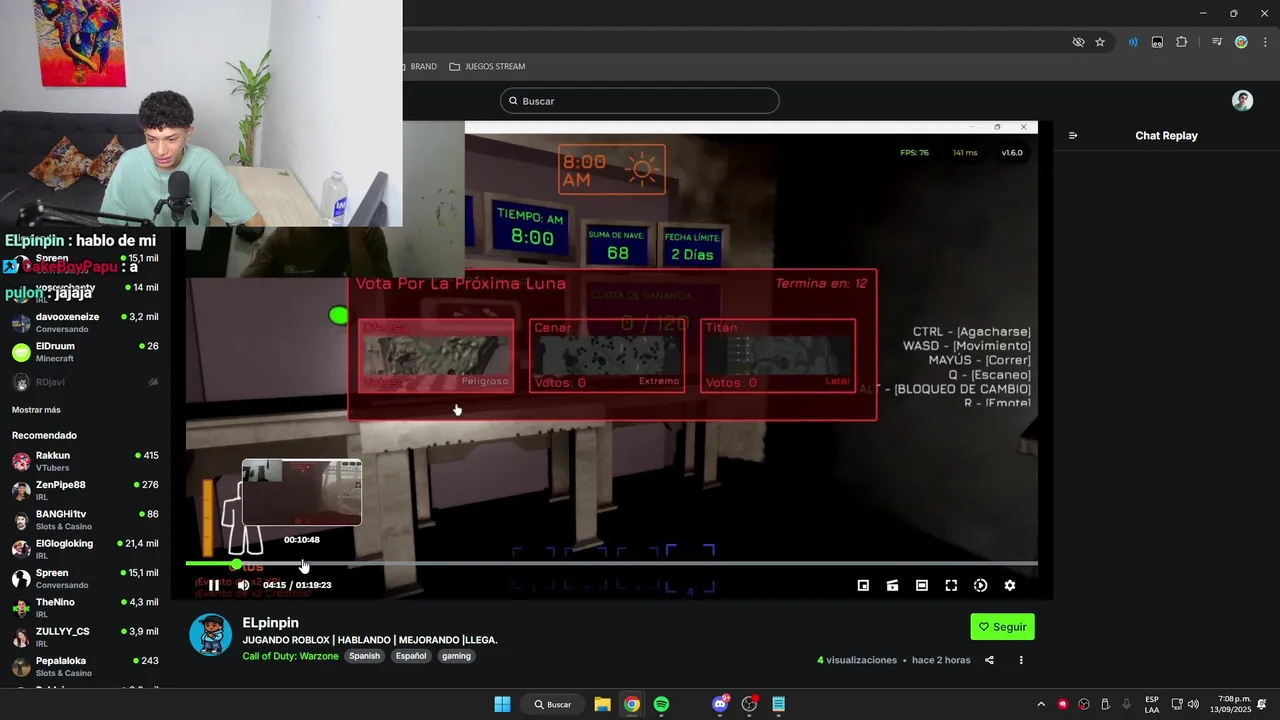The width and height of the screenshot is (1280, 720).
Task: Click the red recording tray icon
Action: pos(1062,704)
